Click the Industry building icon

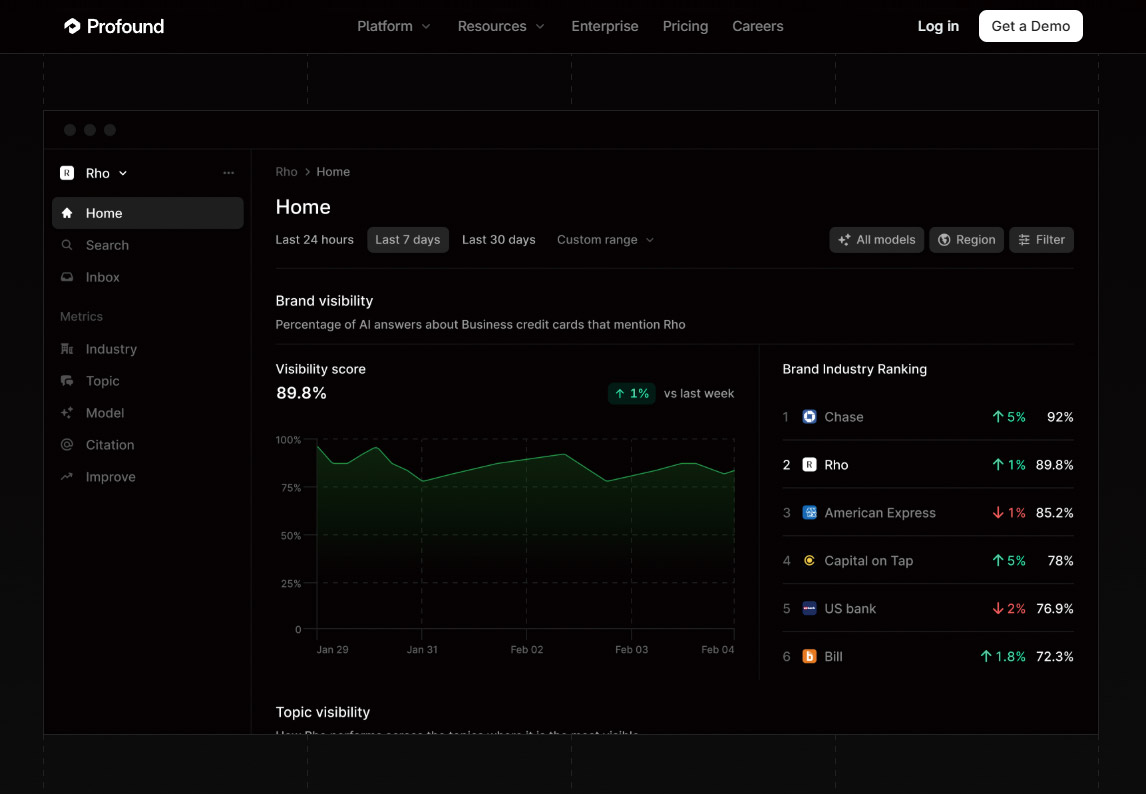(67, 349)
